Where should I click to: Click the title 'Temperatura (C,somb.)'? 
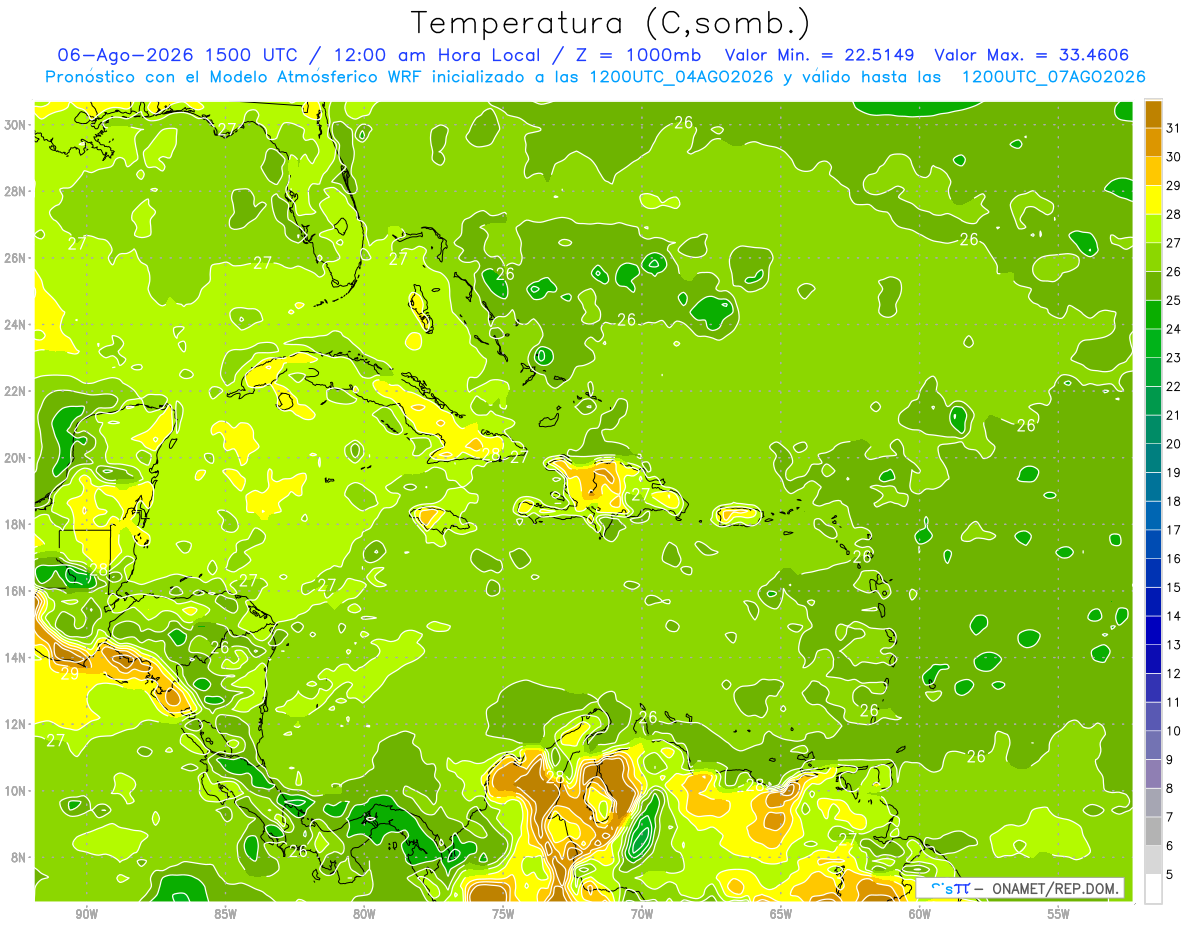click(x=611, y=23)
